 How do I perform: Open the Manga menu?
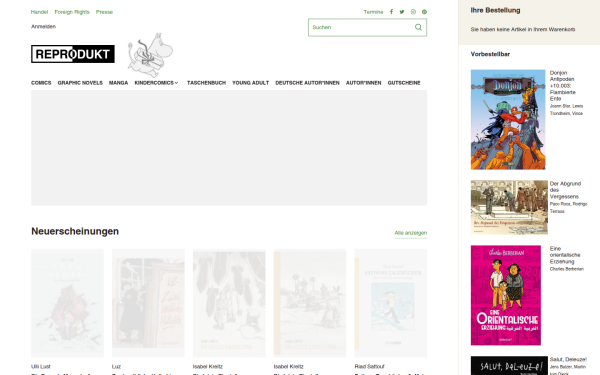pyautogui.click(x=119, y=83)
